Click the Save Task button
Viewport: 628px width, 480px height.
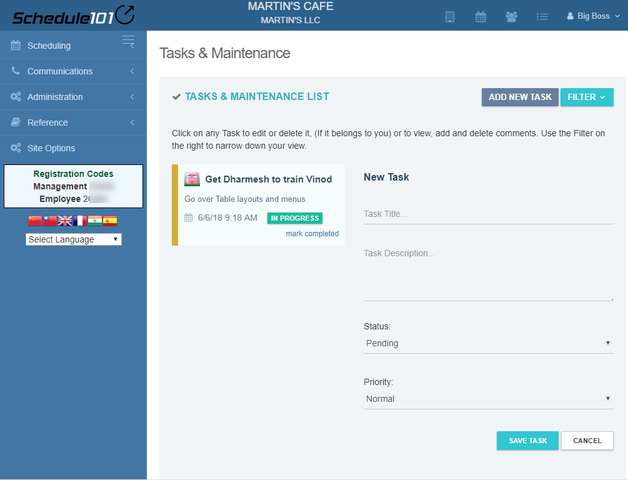pyautogui.click(x=527, y=441)
